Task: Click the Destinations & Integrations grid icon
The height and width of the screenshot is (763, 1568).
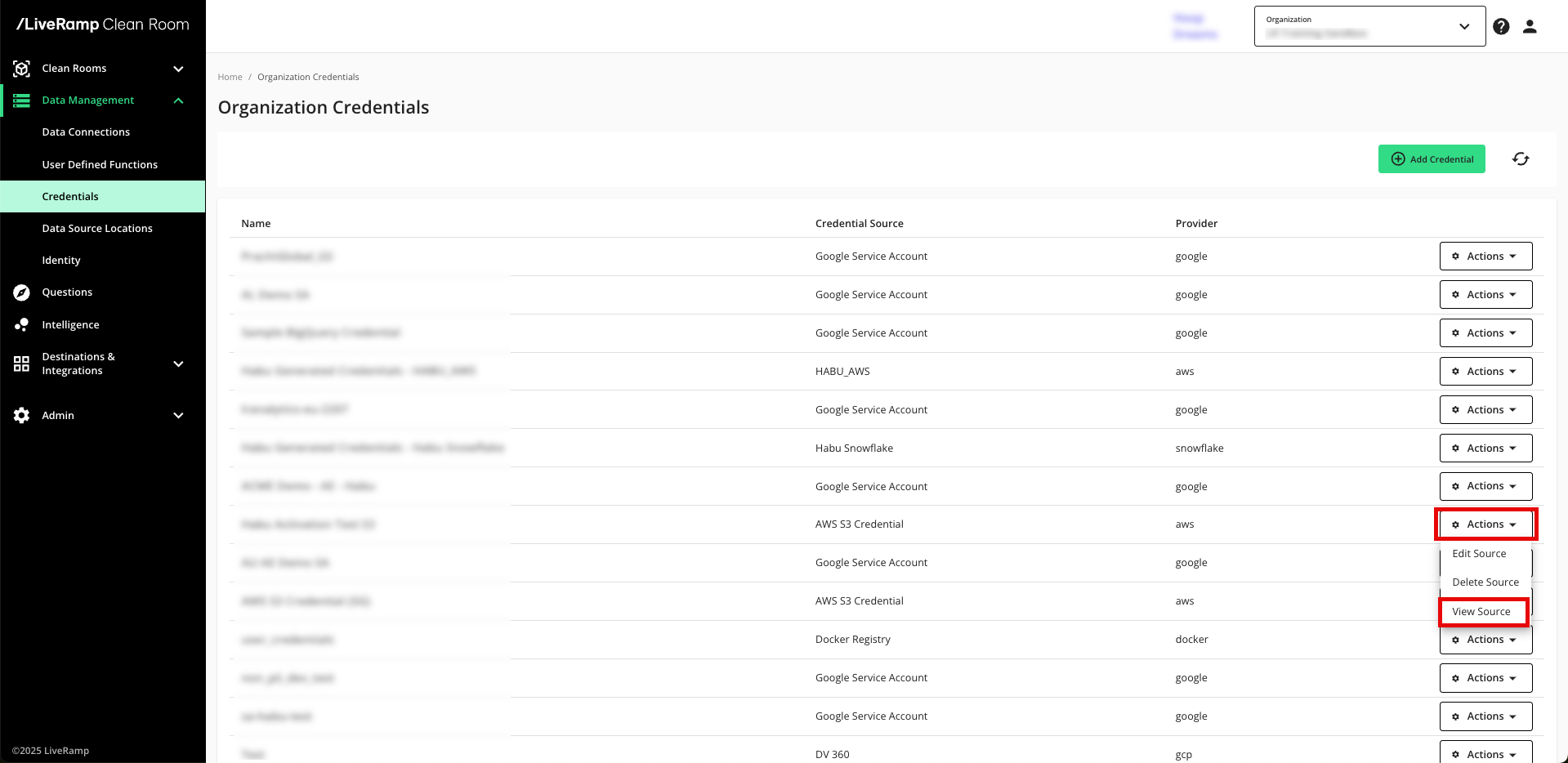Action: click(22, 364)
